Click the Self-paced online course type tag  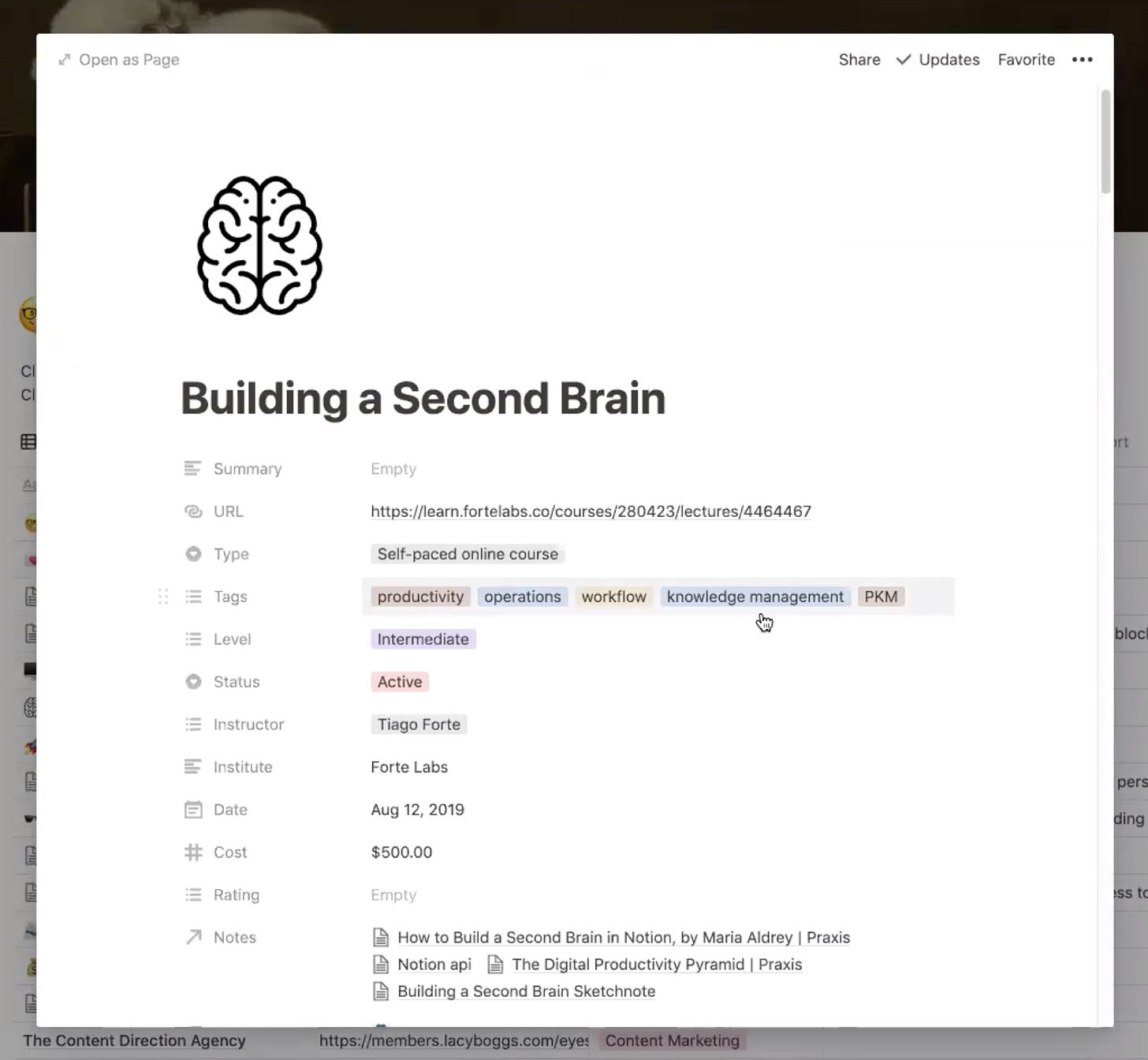pos(468,554)
